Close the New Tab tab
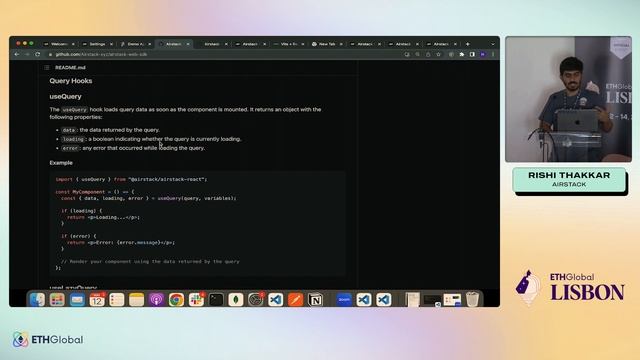Viewport: 640px width, 360px height. click(x=341, y=44)
